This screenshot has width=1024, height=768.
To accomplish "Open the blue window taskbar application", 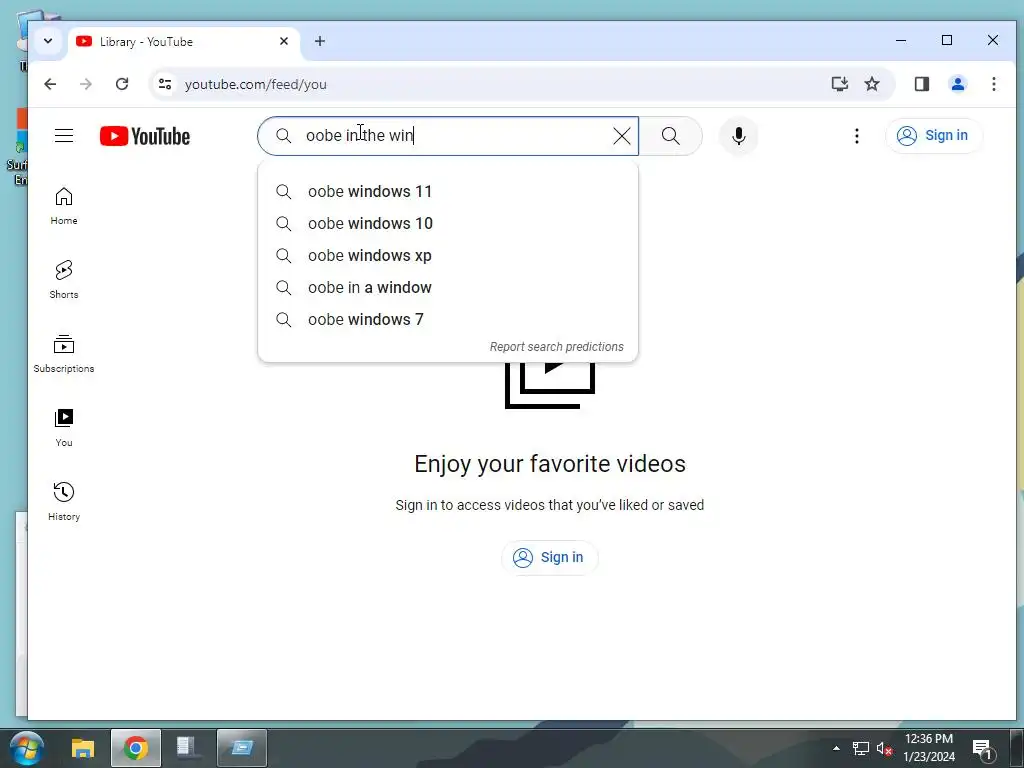I will click(242, 748).
